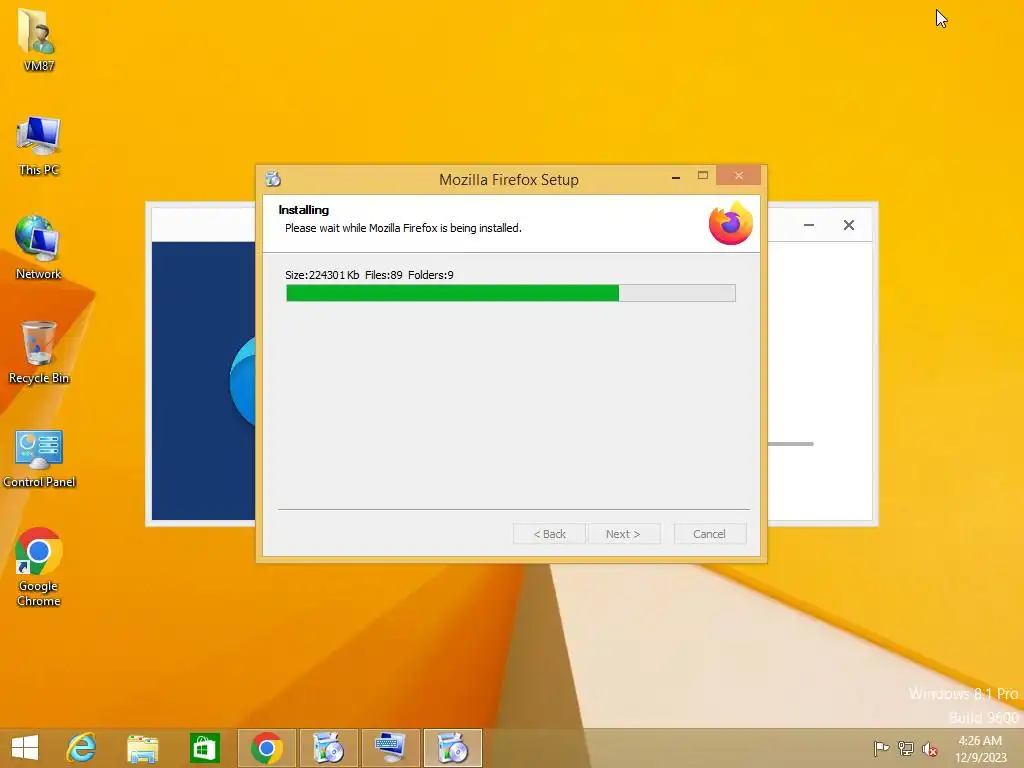This screenshot has width=1024, height=768.
Task: Open the network tray icon
Action: (906, 748)
